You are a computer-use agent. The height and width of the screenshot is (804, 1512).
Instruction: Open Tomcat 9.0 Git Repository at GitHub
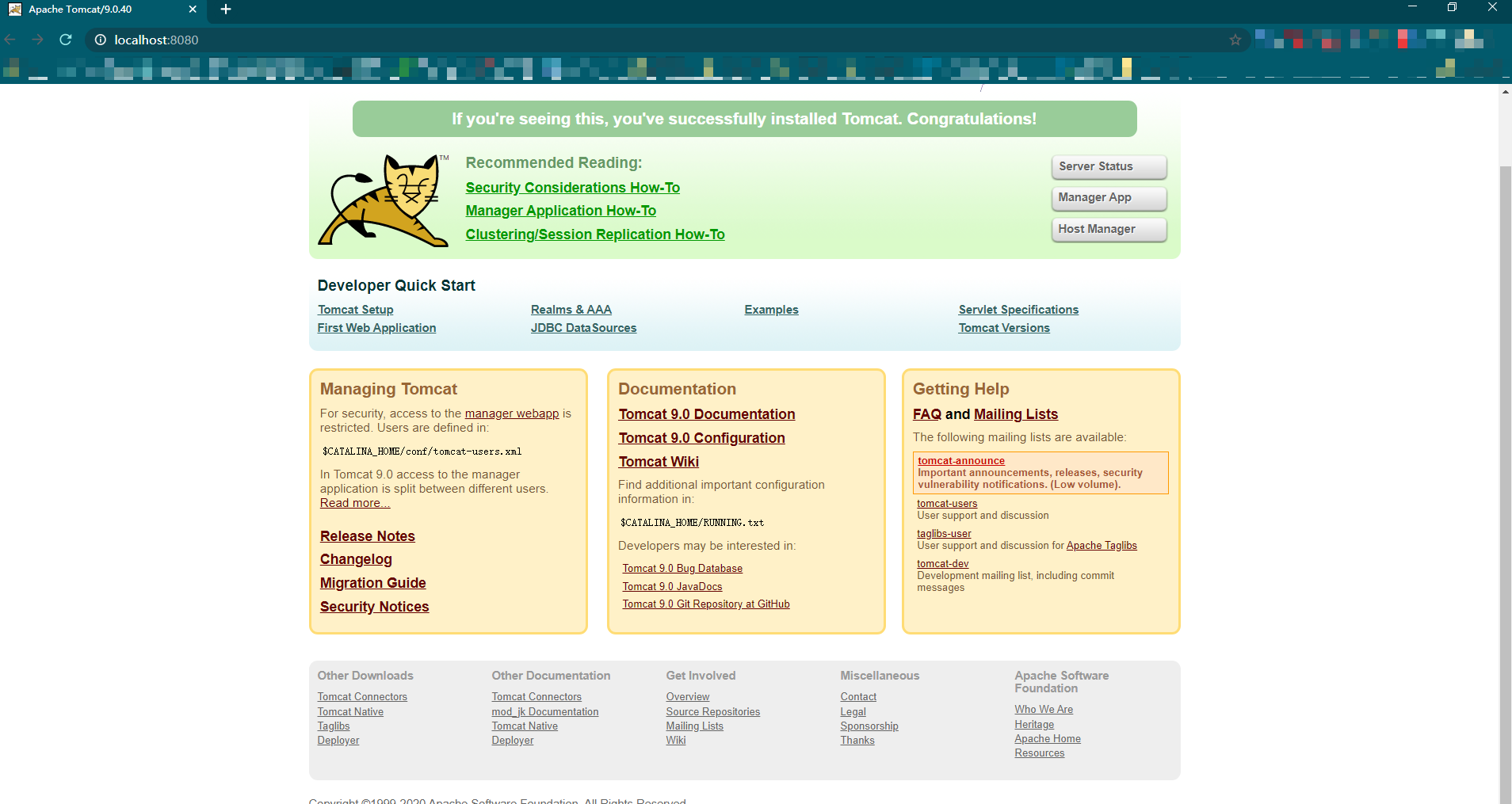click(706, 604)
